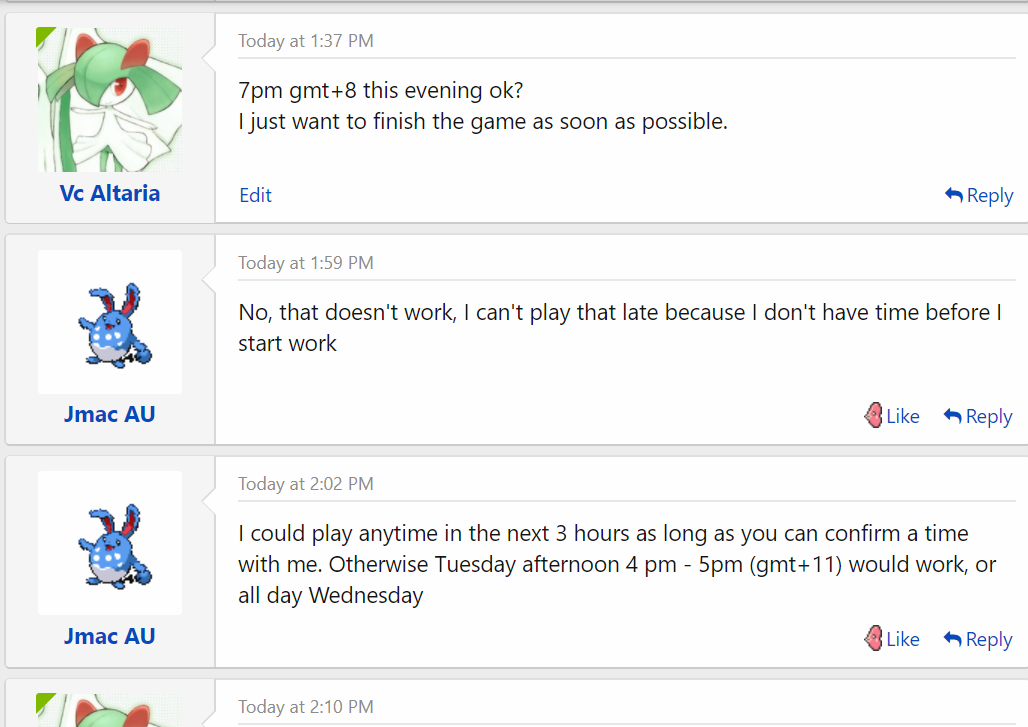1028x727 pixels.
Task: Click the Luvdisc Like icon on the 1:59 PM post
Action: pyautogui.click(x=874, y=415)
